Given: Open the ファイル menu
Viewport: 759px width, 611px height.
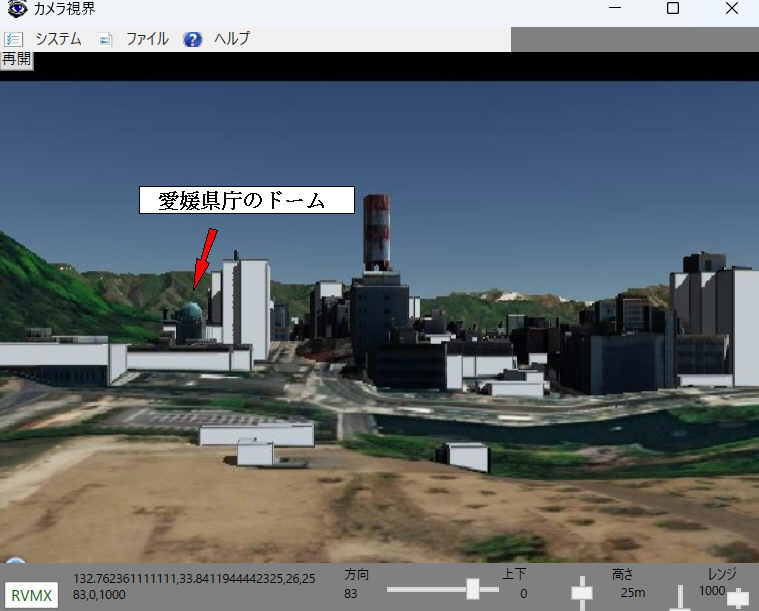Looking at the screenshot, I should point(147,39).
